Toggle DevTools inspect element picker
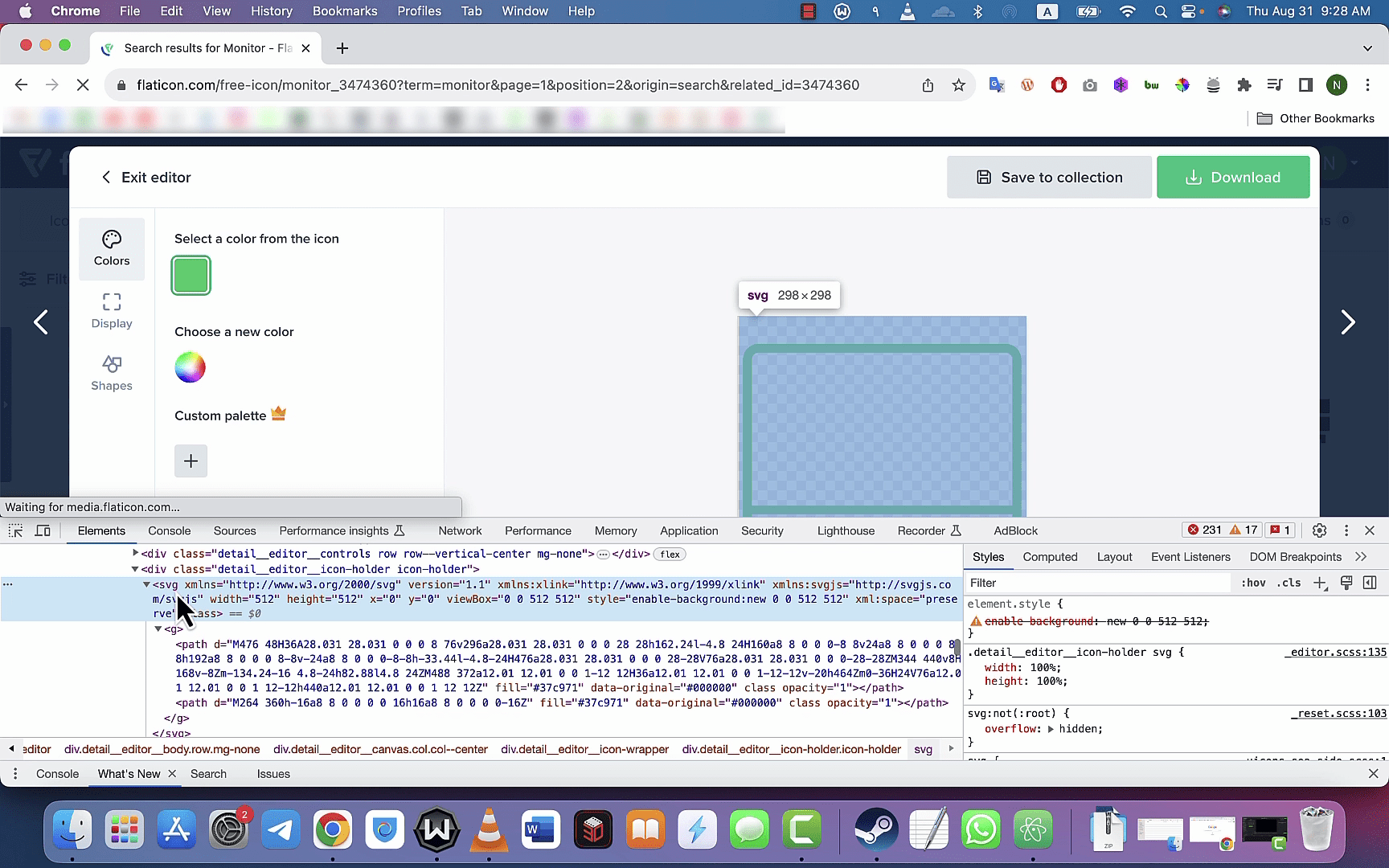The image size is (1389, 868). point(15,530)
